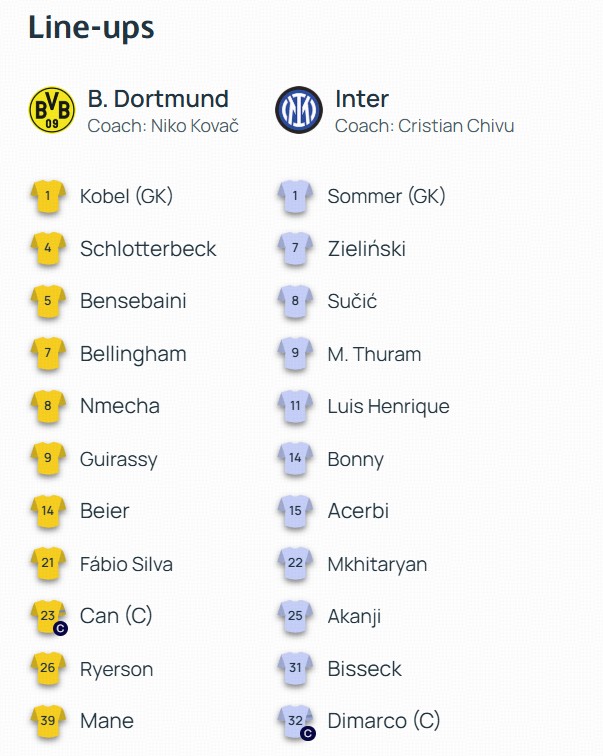Select coach Cristian Chivu
The height and width of the screenshot is (756, 603).
(424, 126)
